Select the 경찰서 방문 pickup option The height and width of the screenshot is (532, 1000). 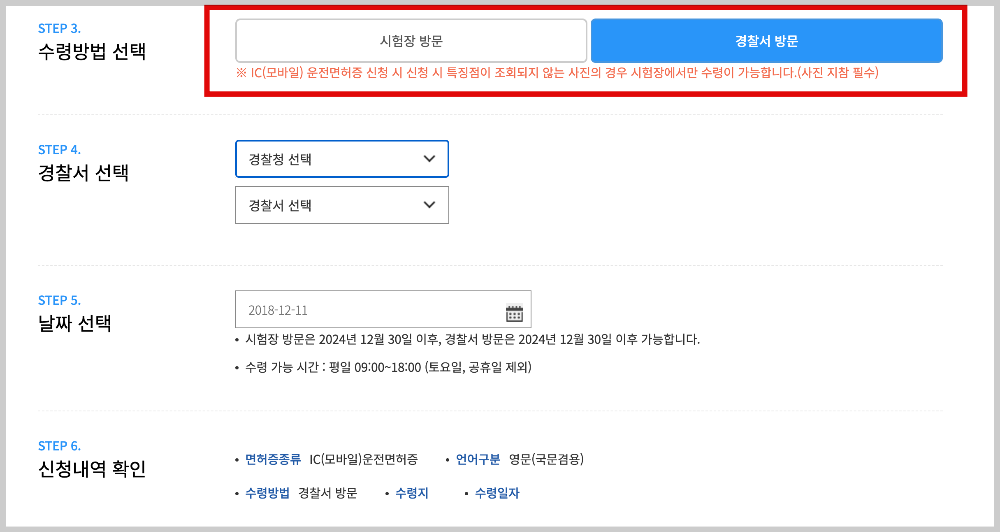767,41
